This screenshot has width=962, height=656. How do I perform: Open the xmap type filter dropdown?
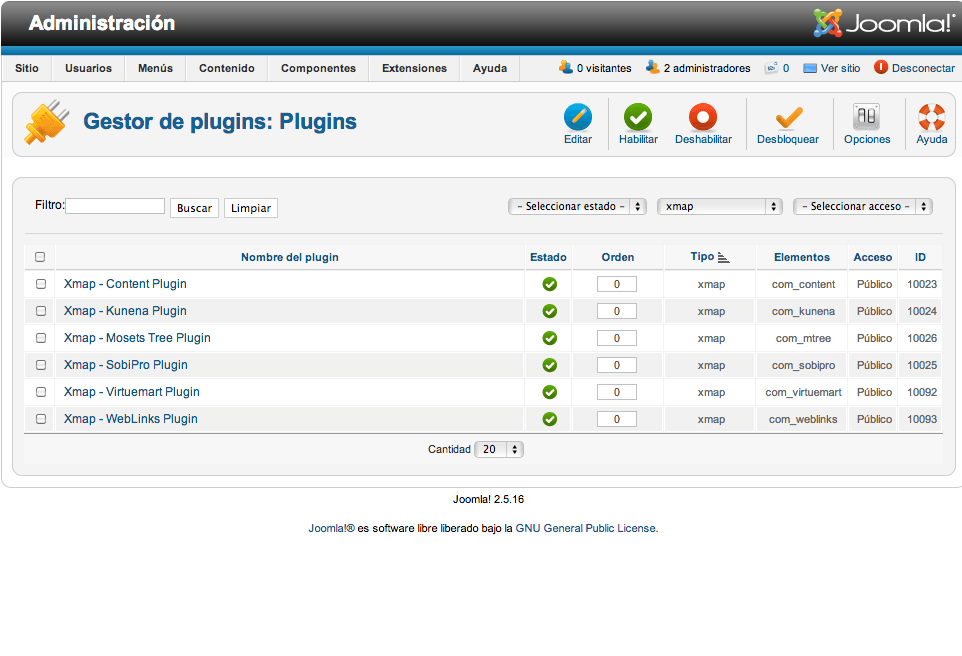720,207
